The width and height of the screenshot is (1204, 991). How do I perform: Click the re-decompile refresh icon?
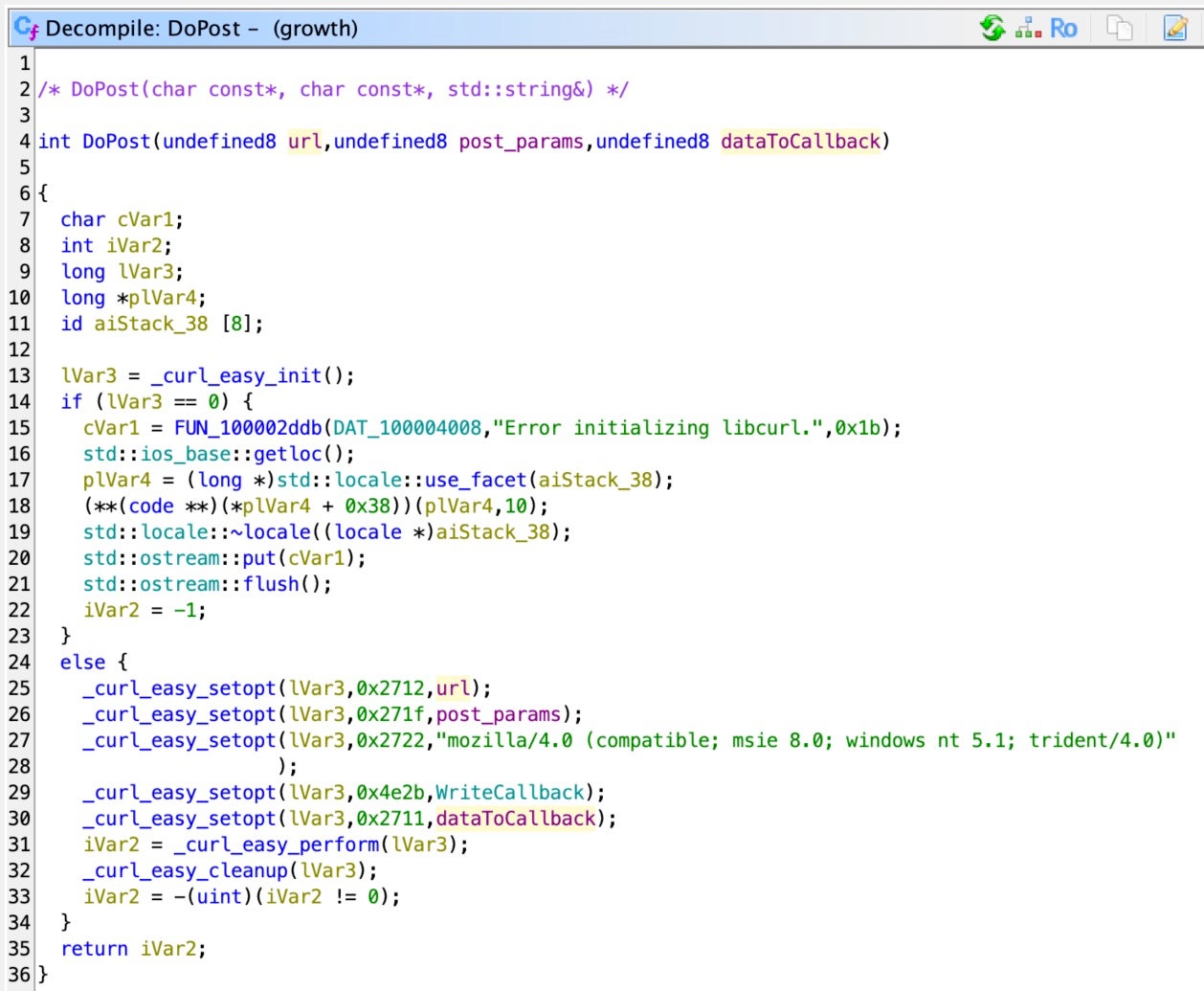click(992, 28)
